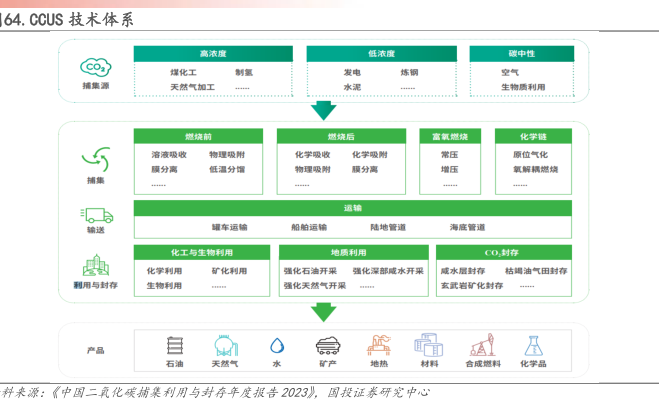Select the synthetic fuel (合成燃料) icon

(x=481, y=347)
